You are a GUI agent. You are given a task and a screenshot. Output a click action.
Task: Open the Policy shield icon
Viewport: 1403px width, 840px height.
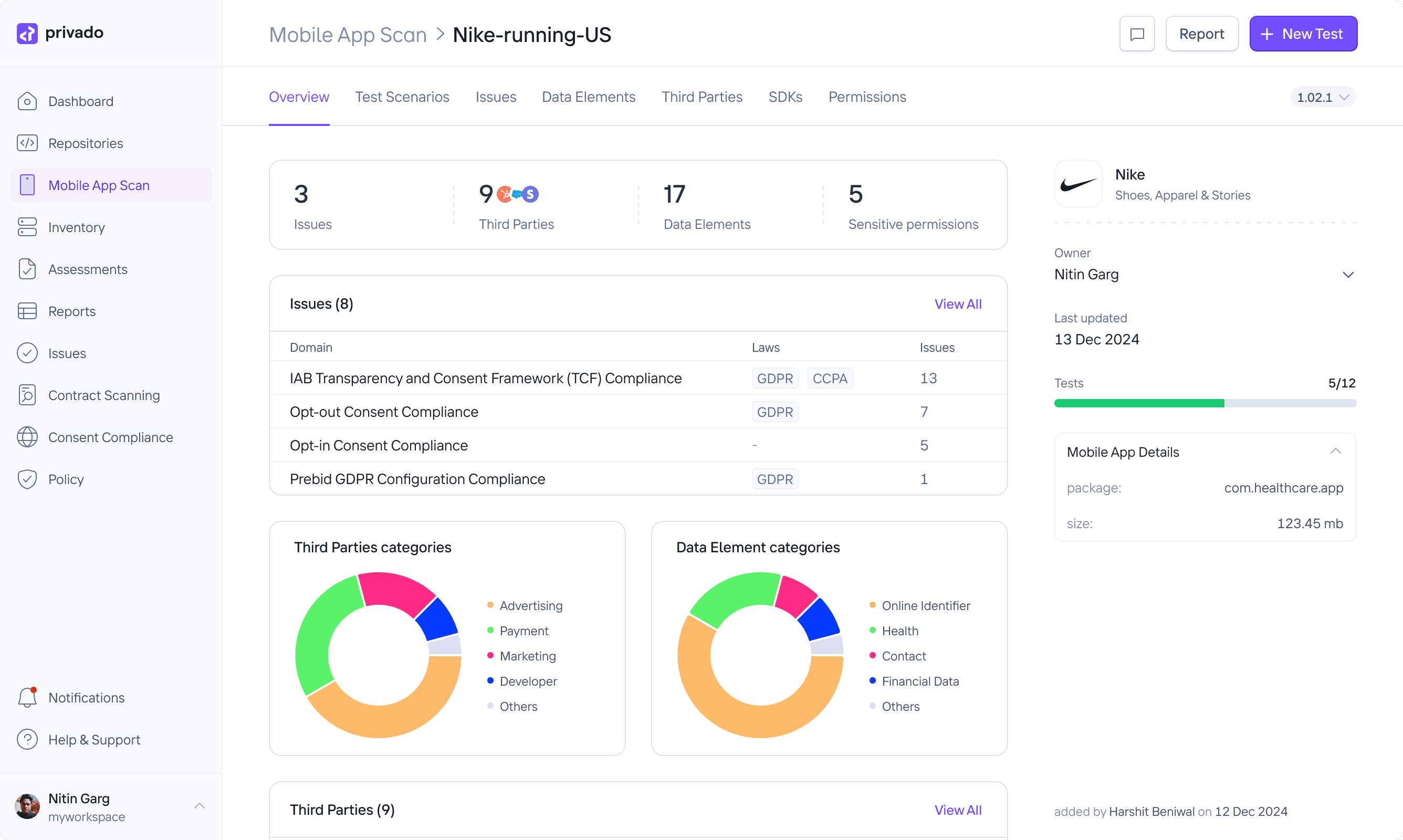pos(27,479)
